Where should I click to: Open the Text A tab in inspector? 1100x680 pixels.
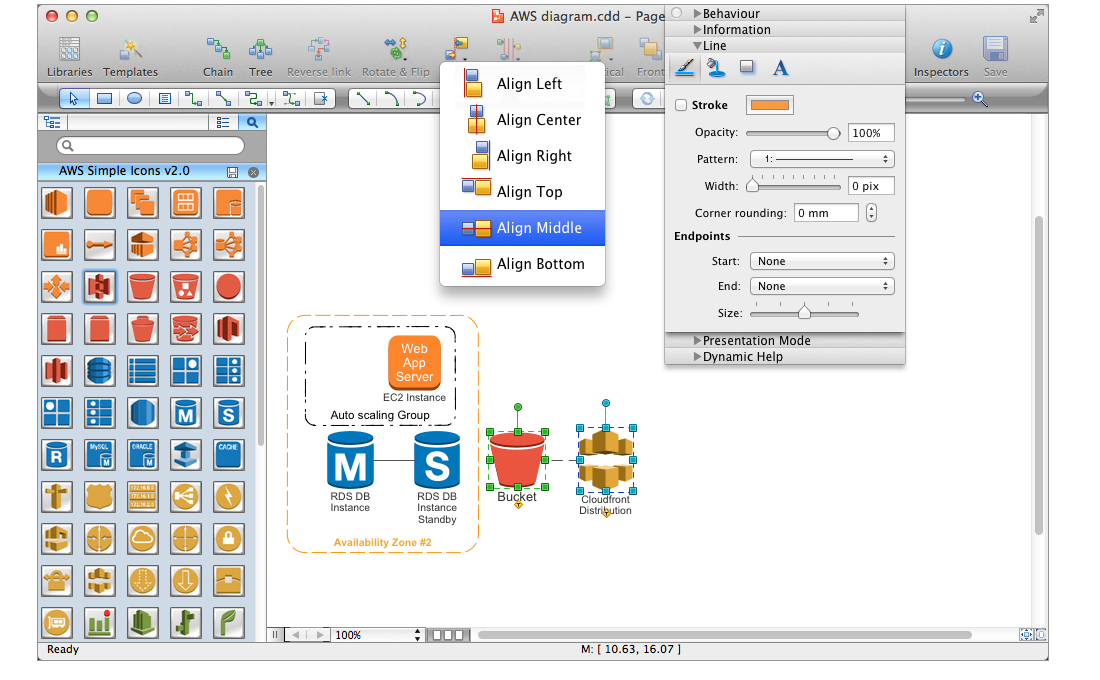point(780,68)
